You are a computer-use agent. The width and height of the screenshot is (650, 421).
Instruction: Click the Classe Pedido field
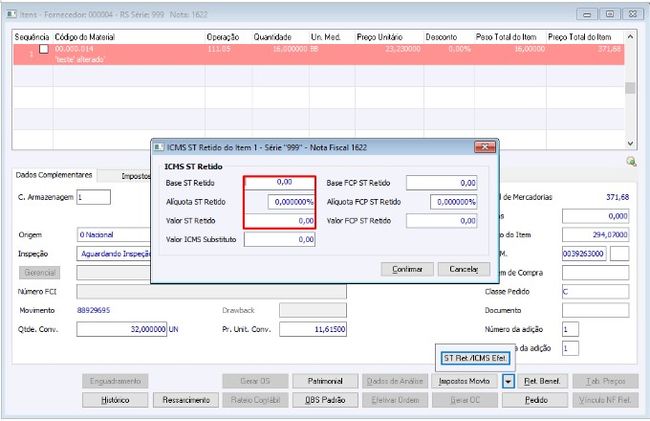[596, 292]
